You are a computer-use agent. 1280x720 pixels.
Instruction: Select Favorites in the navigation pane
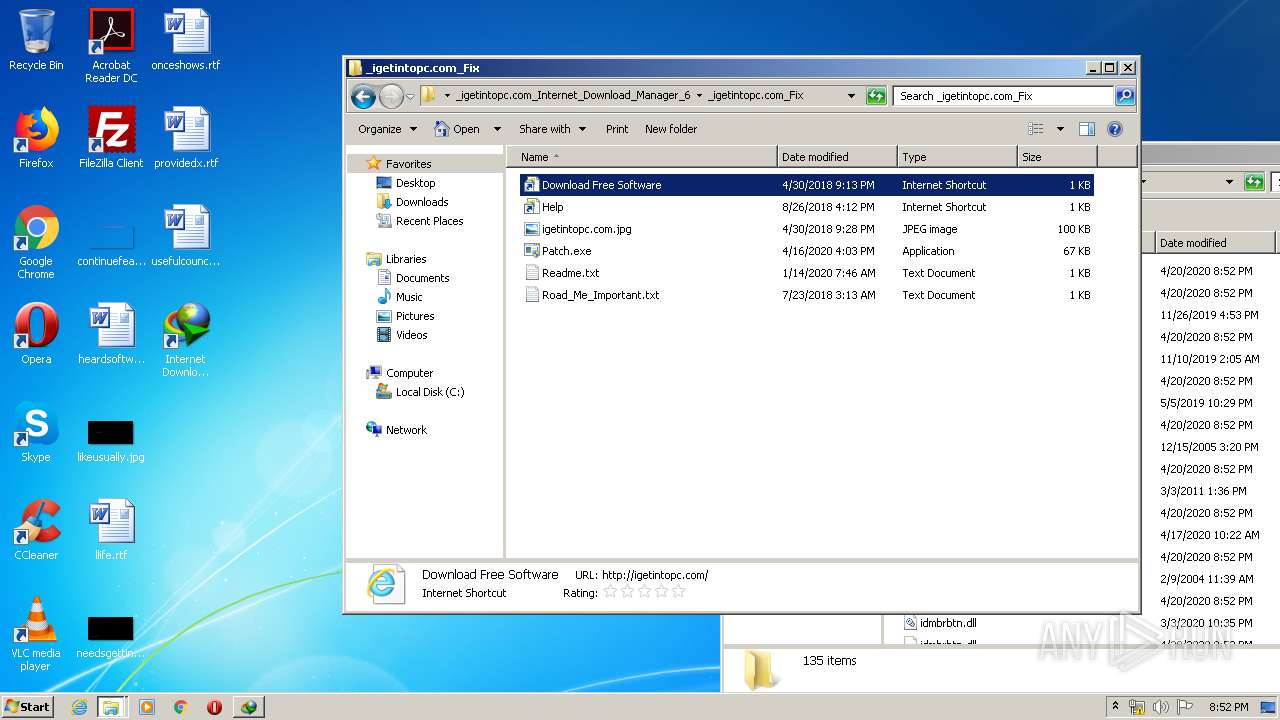(x=408, y=164)
